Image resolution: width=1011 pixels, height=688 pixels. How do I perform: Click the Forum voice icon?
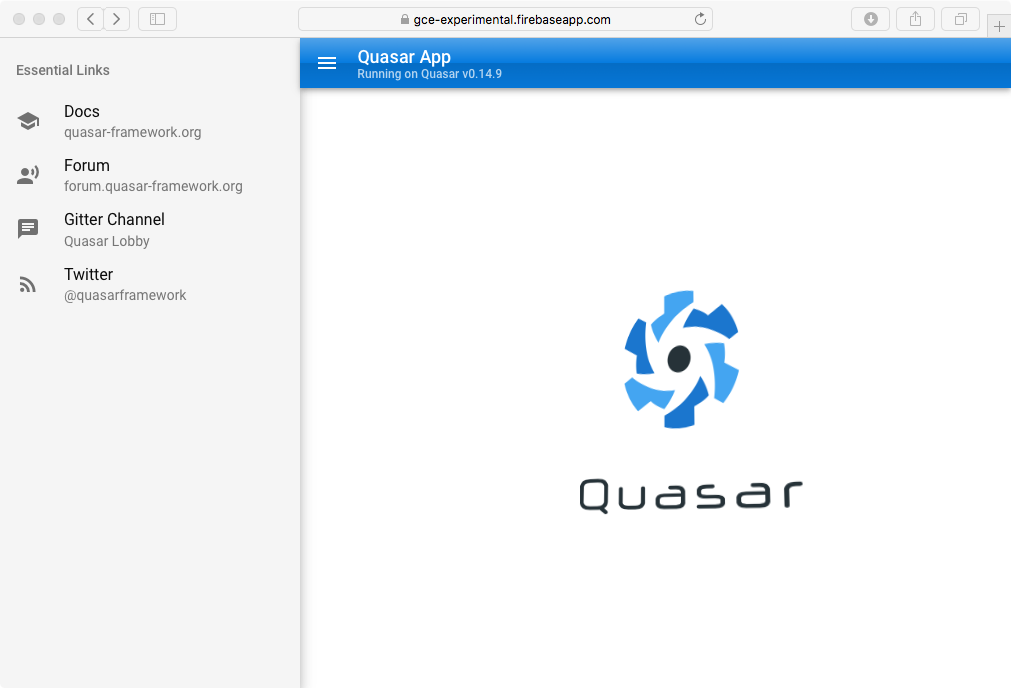pos(28,175)
